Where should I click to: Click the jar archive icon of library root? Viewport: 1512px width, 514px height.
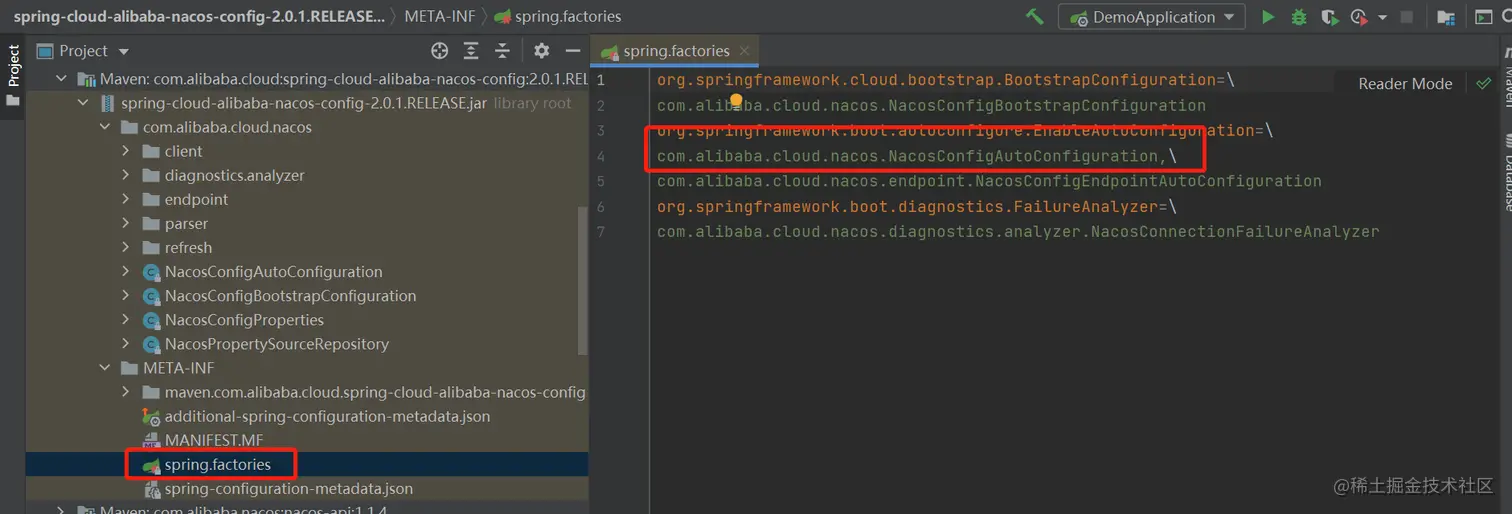(x=107, y=103)
